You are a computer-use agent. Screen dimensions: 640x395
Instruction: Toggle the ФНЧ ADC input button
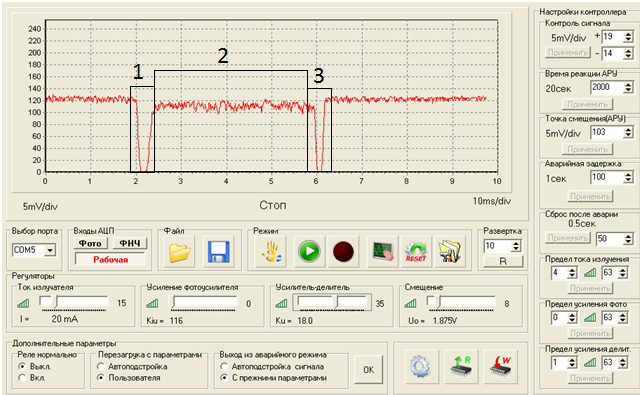coord(130,243)
